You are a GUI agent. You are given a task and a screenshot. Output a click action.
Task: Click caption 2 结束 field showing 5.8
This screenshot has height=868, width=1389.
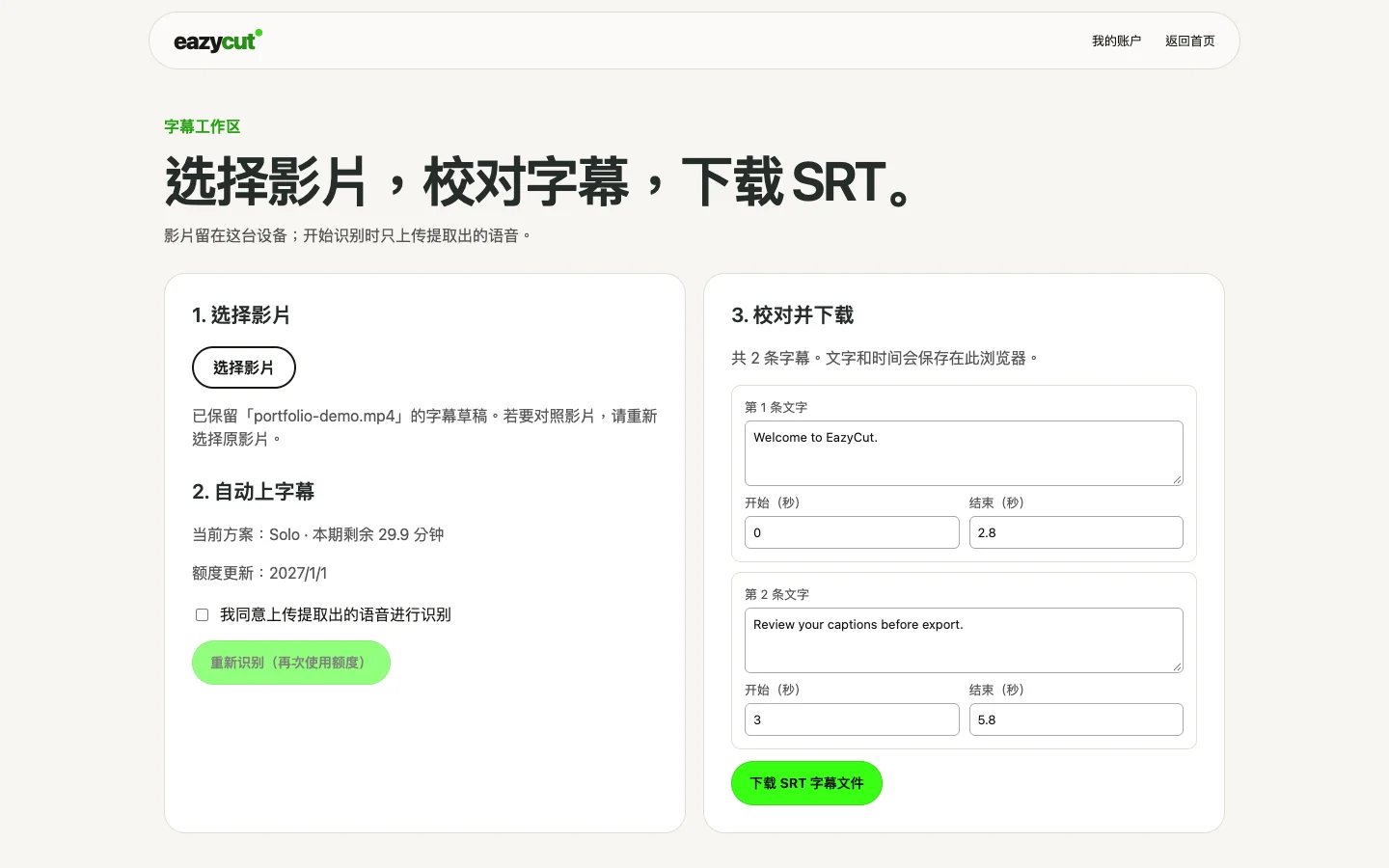(x=1076, y=719)
